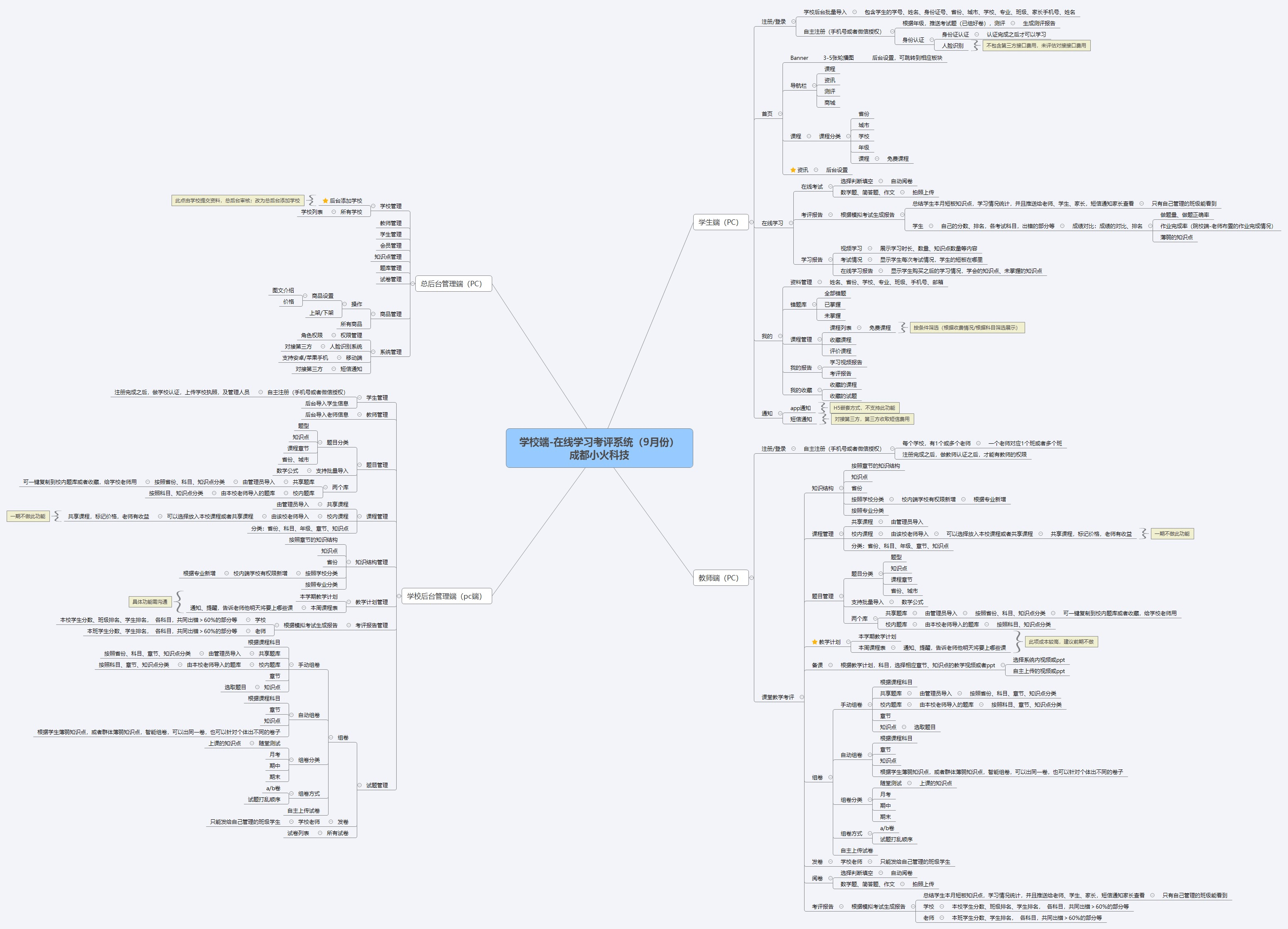1288x929 pixels.
Task: Collapse the 学生端（PC）branch
Action: (751, 222)
